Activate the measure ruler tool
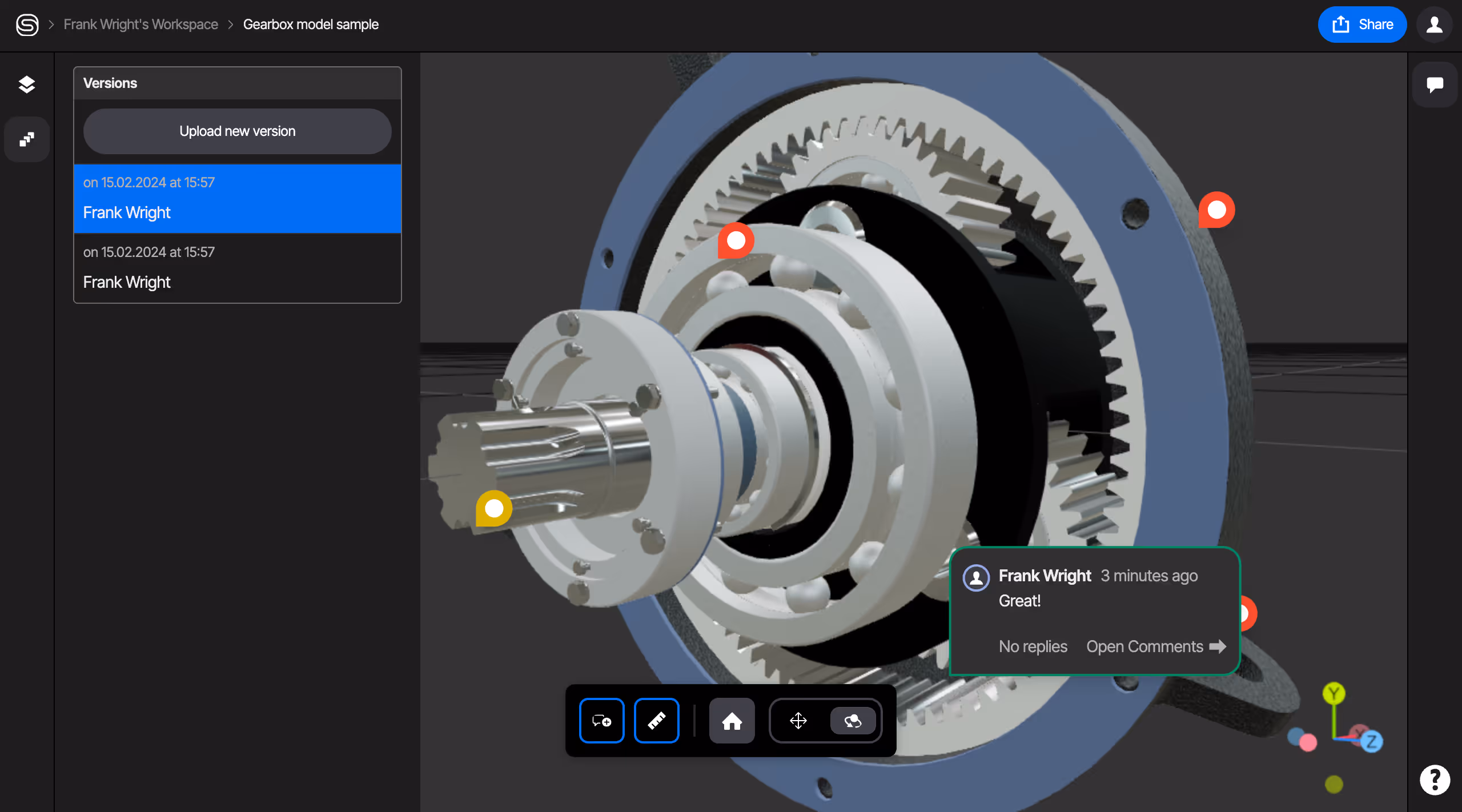1462x812 pixels. coord(657,721)
